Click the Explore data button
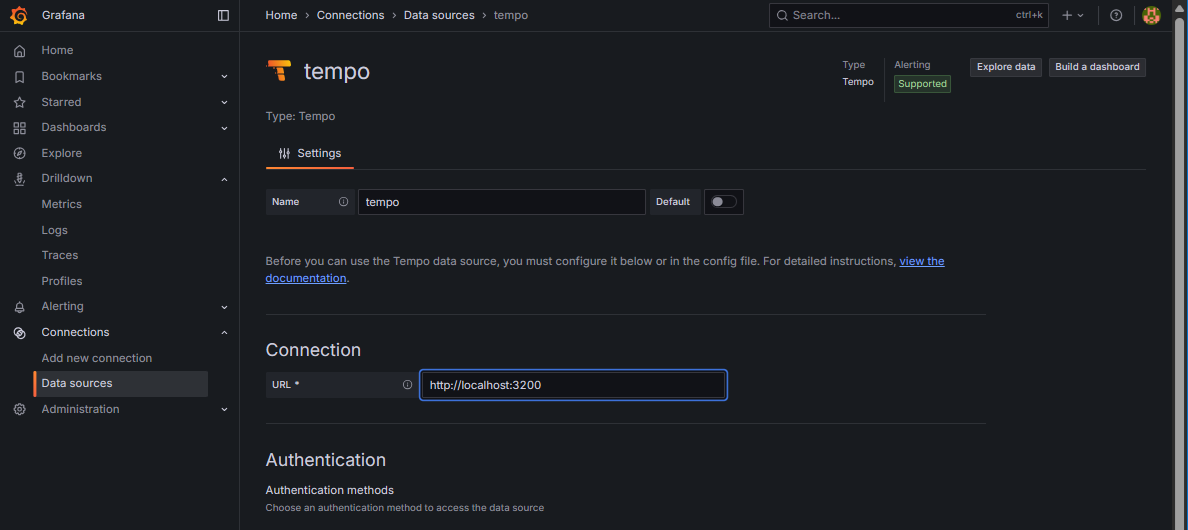 pos(1005,67)
